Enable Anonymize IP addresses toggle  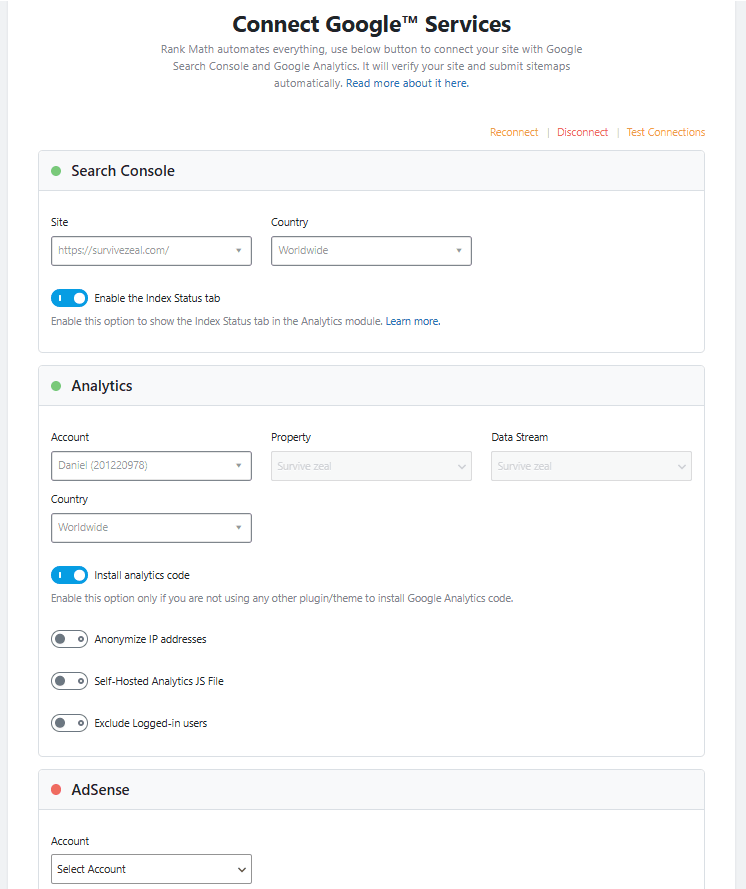[x=69, y=639]
